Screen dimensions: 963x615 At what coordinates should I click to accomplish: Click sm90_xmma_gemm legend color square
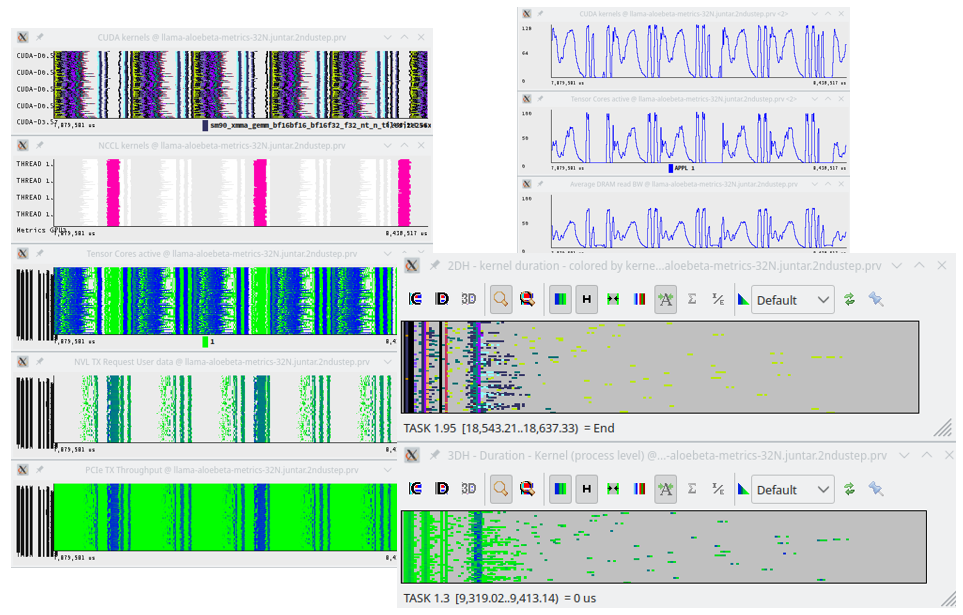(x=205, y=125)
